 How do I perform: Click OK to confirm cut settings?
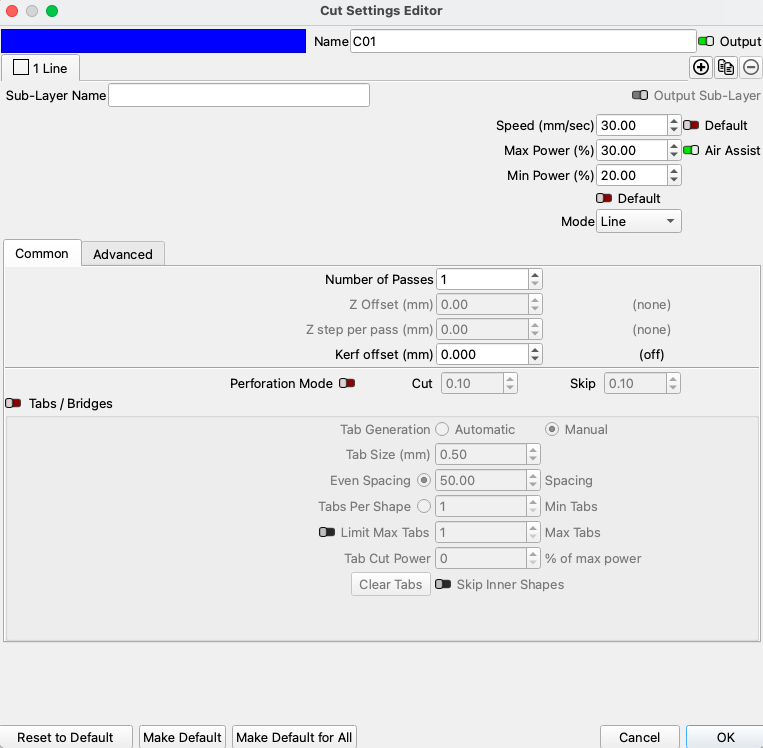(x=725, y=737)
